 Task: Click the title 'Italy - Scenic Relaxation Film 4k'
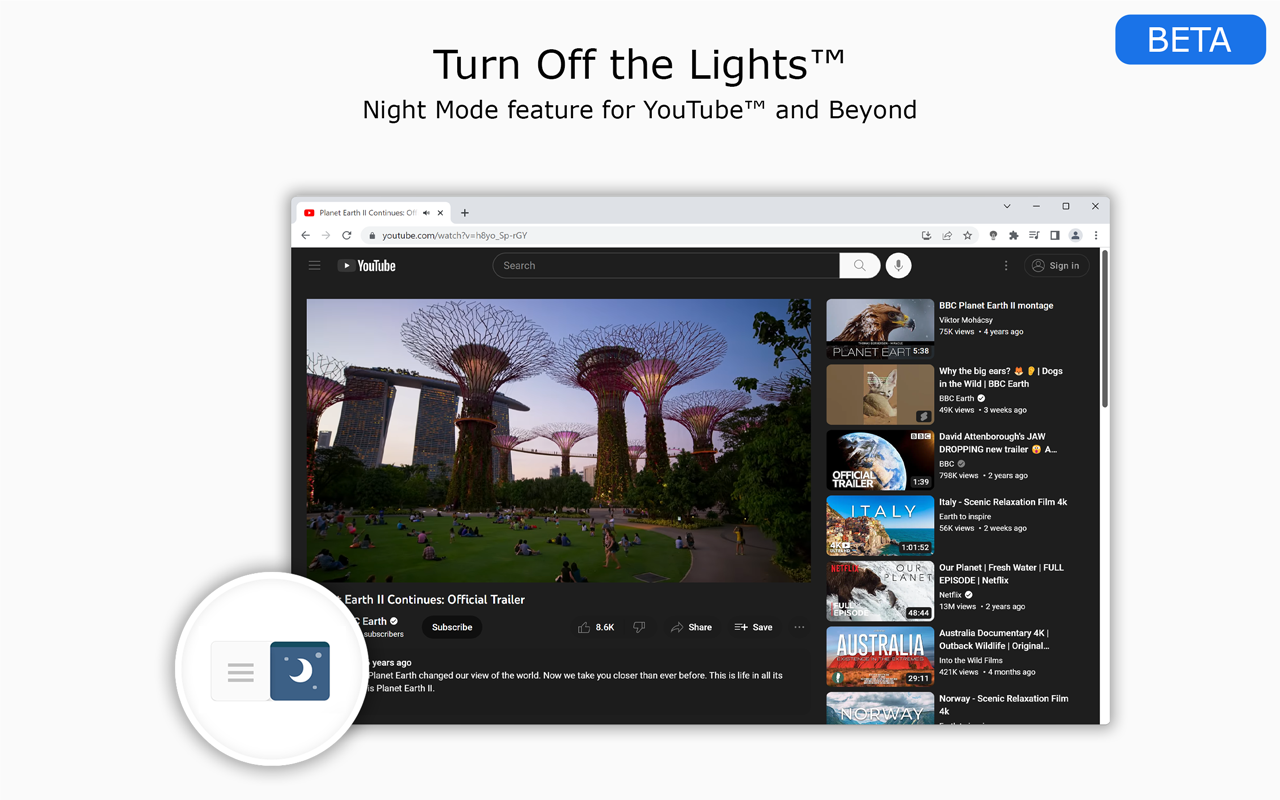click(x=1003, y=502)
